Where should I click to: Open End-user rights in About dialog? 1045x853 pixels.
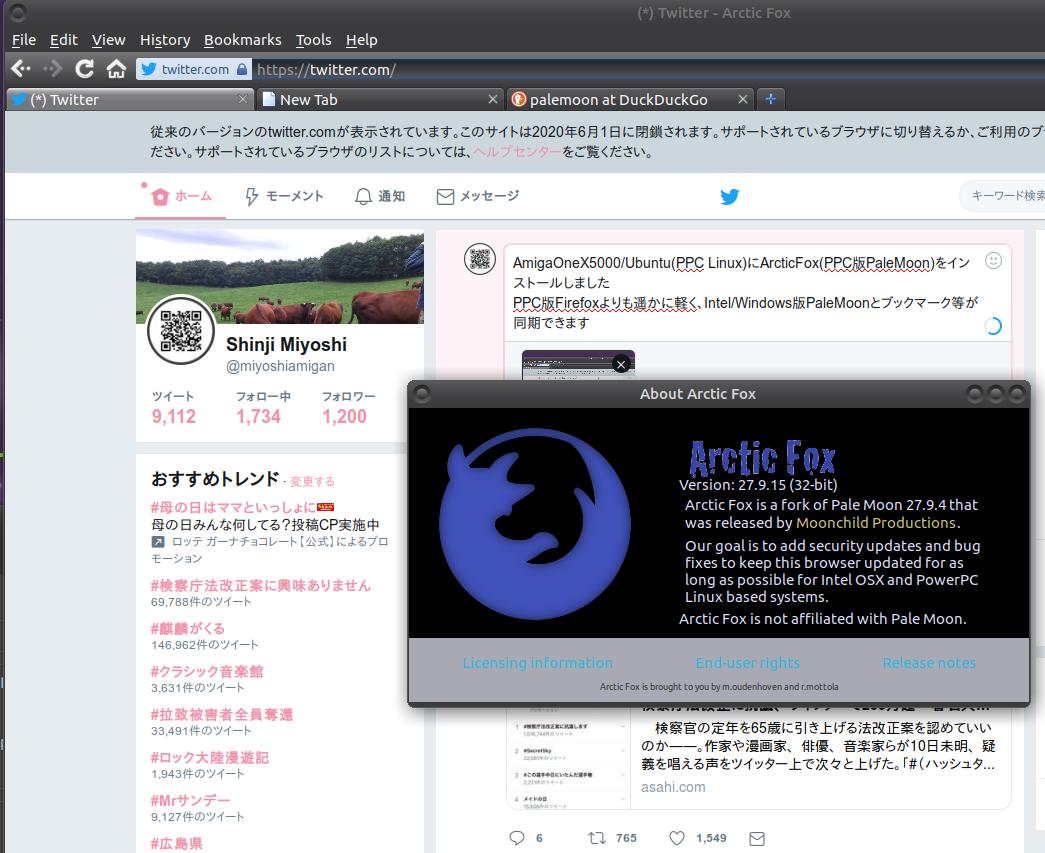tap(747, 663)
